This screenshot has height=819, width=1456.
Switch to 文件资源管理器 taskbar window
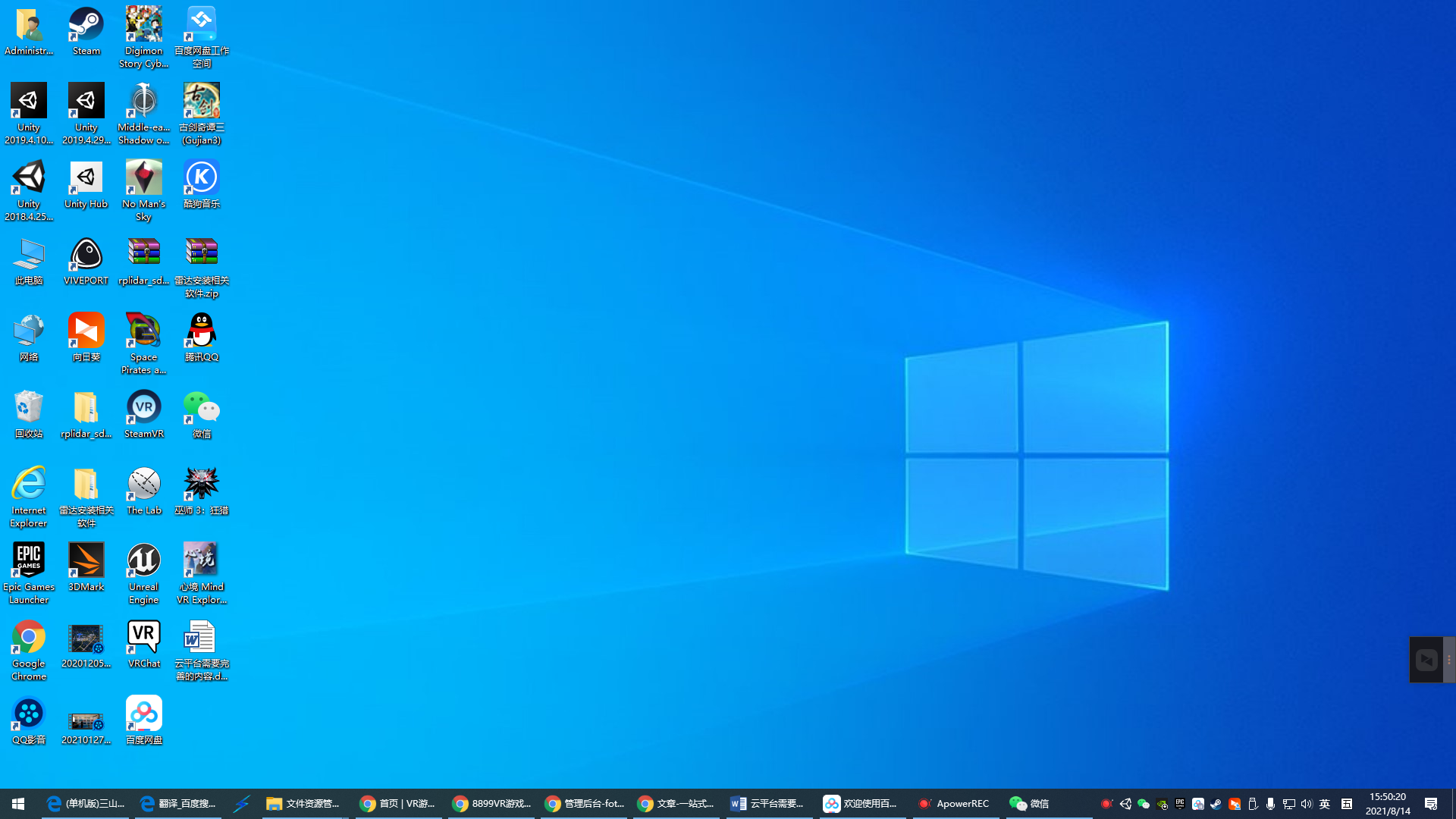305,803
